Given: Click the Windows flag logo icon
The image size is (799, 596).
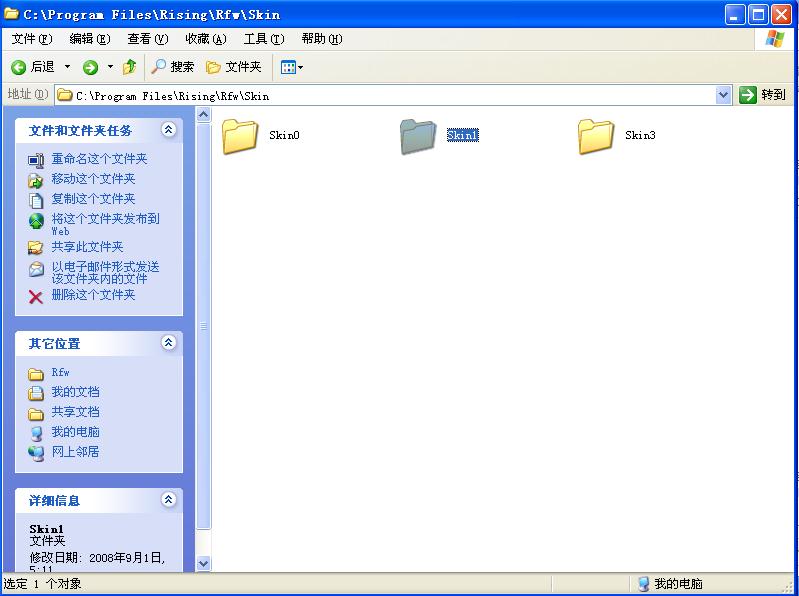Looking at the screenshot, I should click(x=775, y=39).
